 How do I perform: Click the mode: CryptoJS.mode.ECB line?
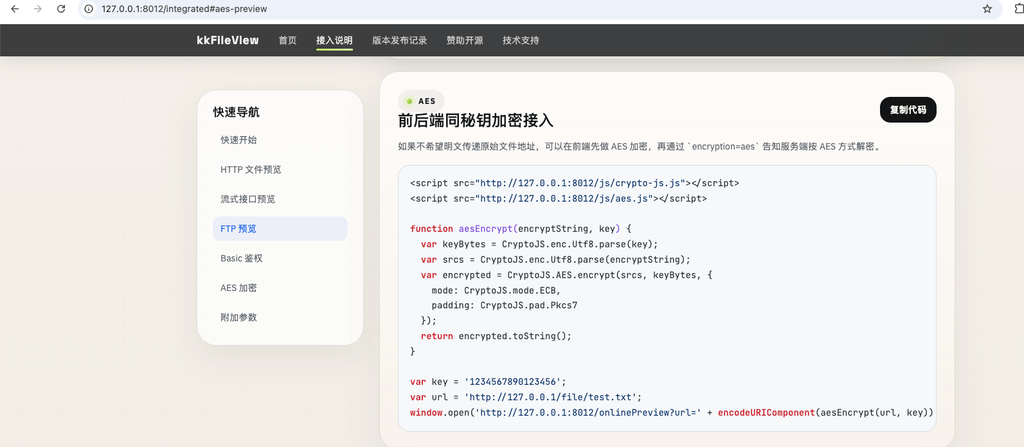(496, 290)
